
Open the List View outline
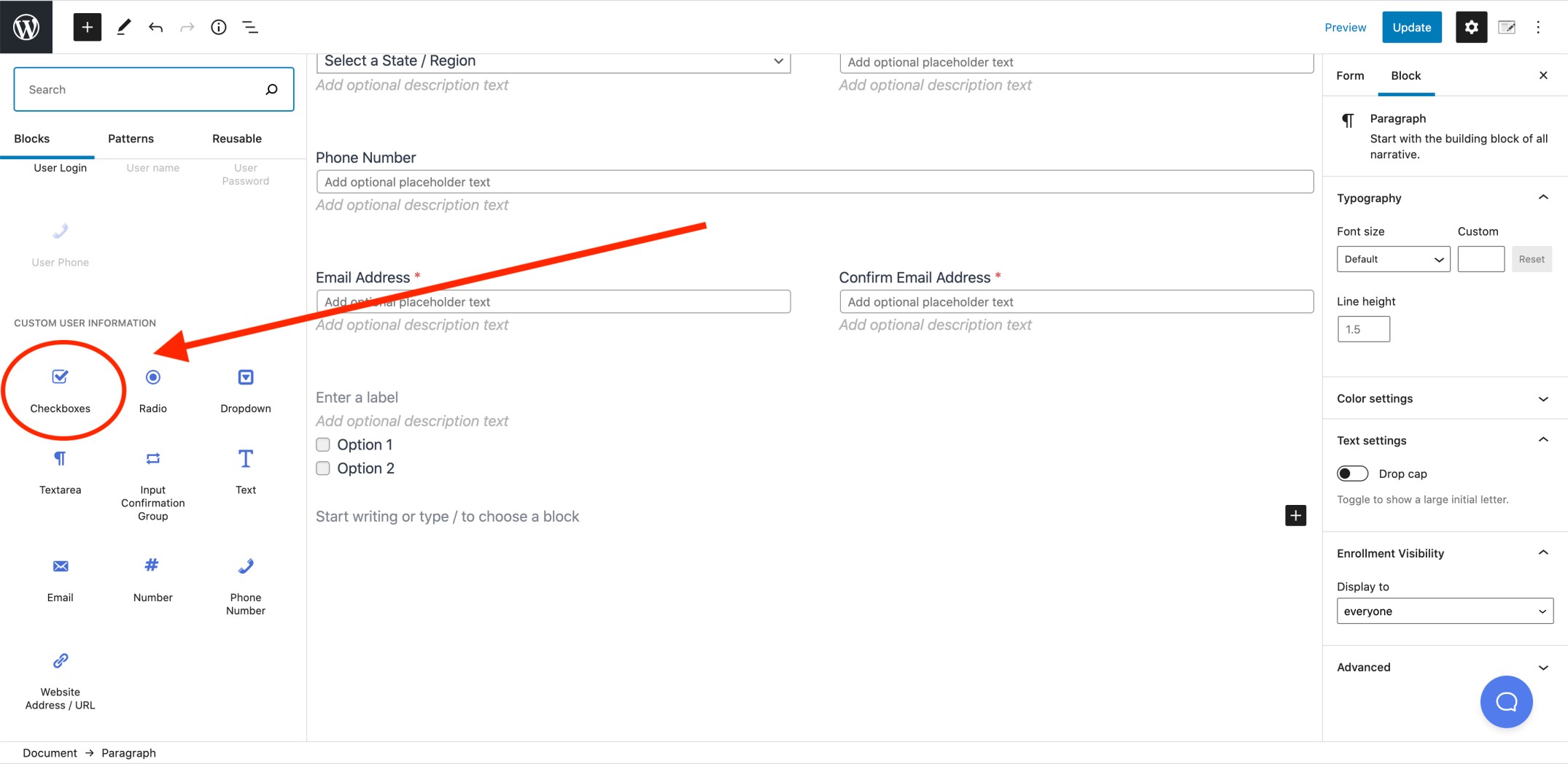250,27
